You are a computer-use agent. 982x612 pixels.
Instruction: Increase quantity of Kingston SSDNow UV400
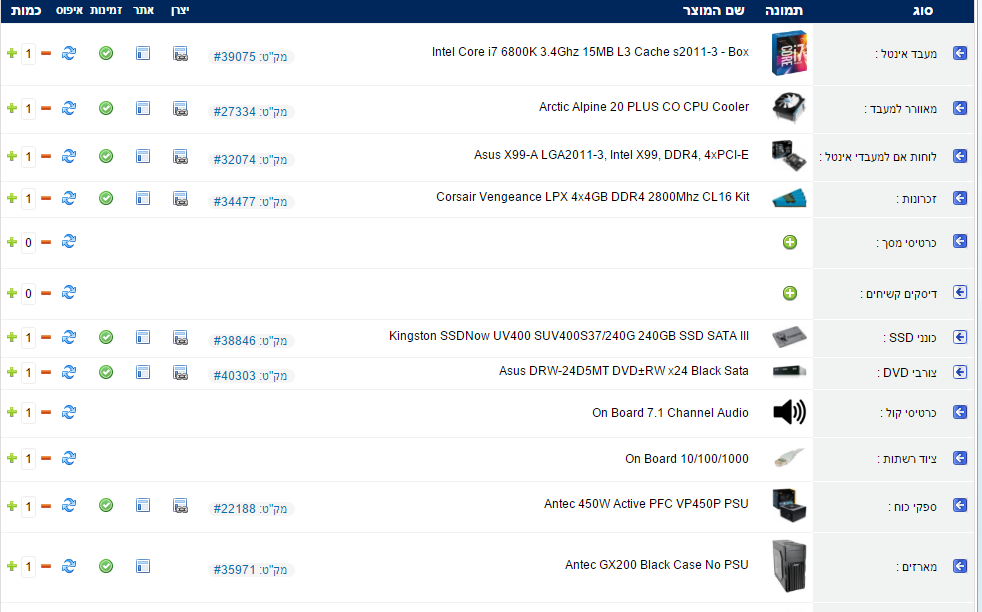point(11,337)
